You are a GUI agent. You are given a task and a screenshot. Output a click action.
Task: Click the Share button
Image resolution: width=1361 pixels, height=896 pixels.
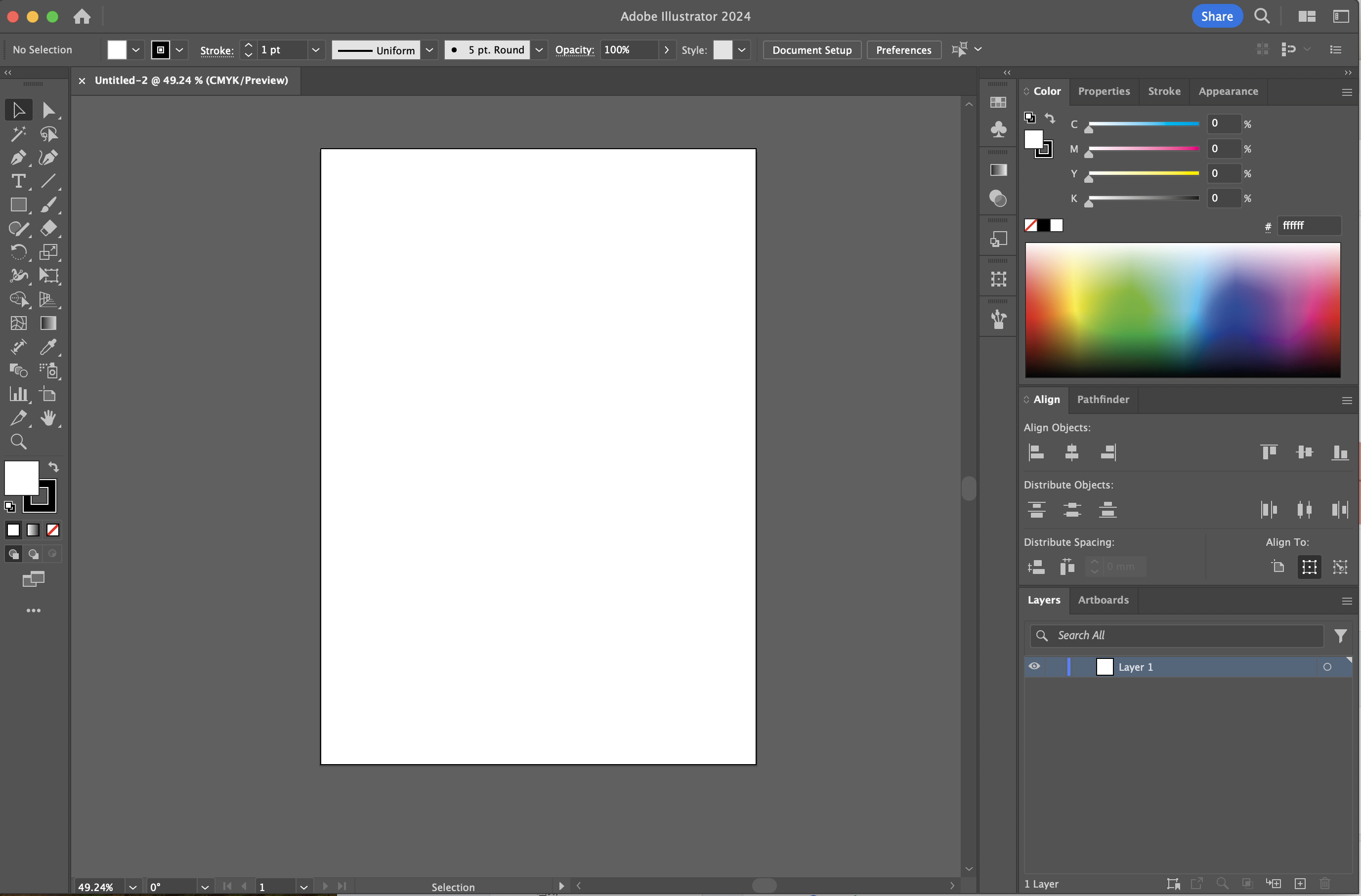[1216, 16]
